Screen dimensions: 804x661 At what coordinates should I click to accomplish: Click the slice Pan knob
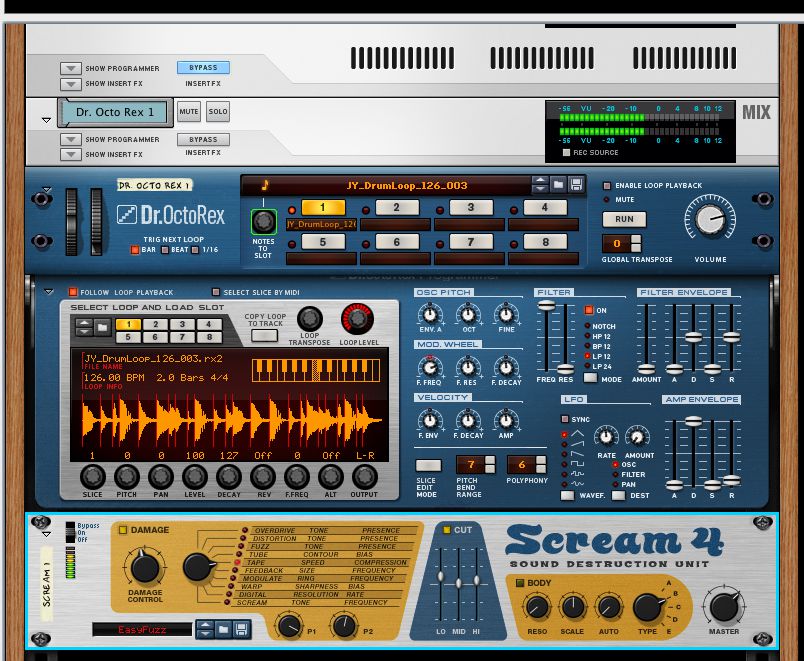[160, 477]
